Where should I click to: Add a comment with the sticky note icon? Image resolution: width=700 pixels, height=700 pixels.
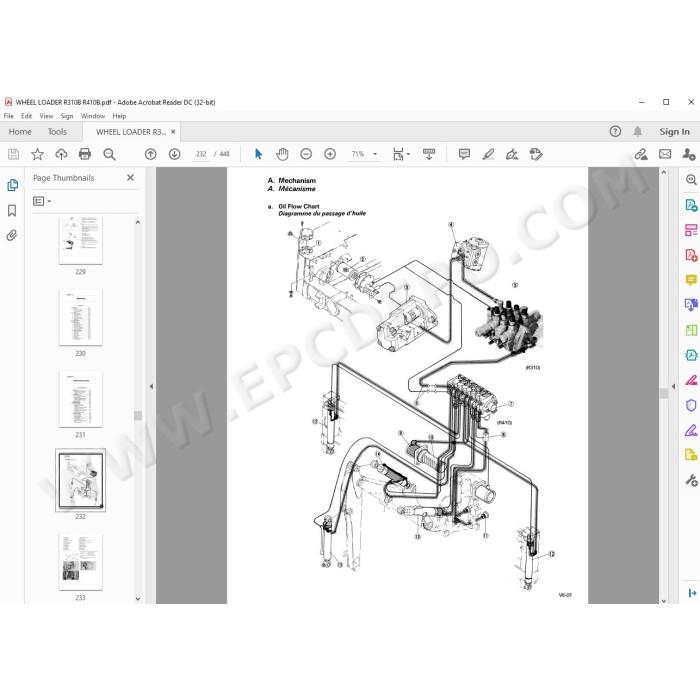[464, 154]
